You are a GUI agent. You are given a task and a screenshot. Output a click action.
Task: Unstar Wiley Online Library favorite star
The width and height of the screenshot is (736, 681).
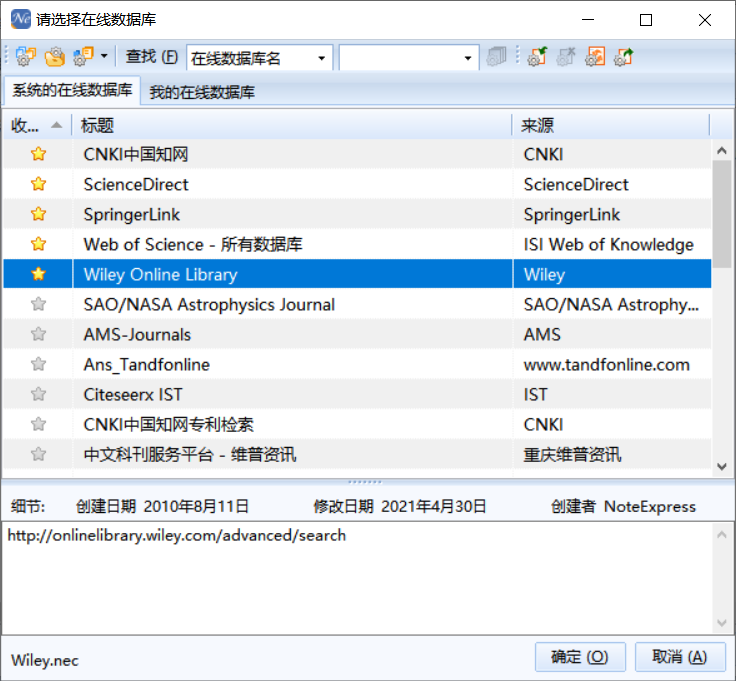[x=38, y=274]
